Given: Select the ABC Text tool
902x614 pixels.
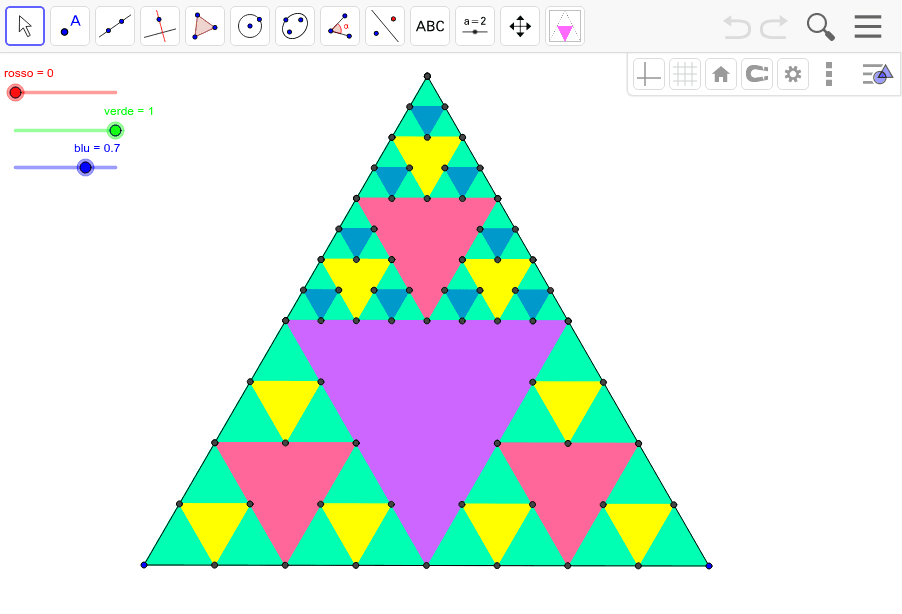Looking at the screenshot, I should (430, 26).
